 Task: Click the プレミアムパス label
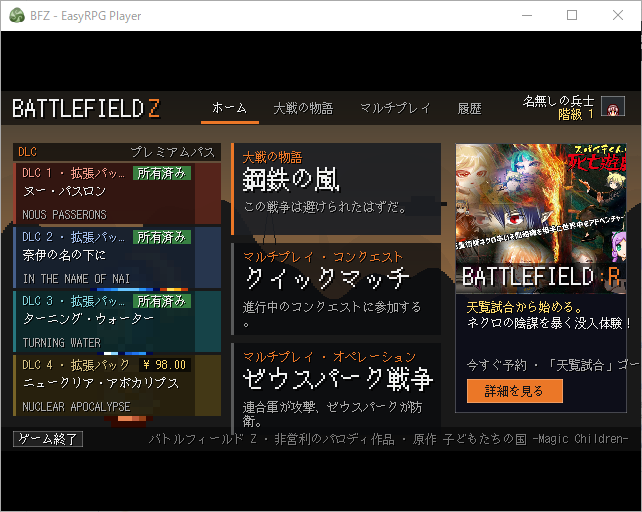tap(173, 152)
